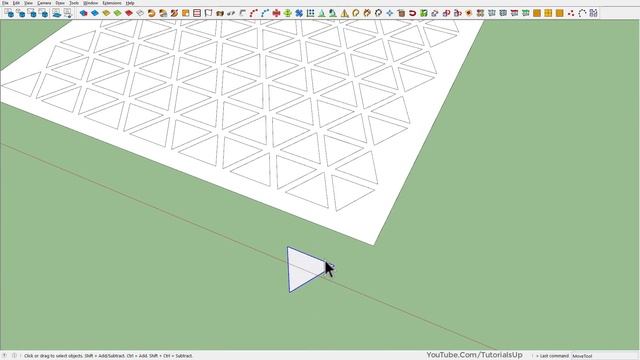The width and height of the screenshot is (640, 360).
Task: Click the light blue diamond plane icon
Action: point(95,13)
